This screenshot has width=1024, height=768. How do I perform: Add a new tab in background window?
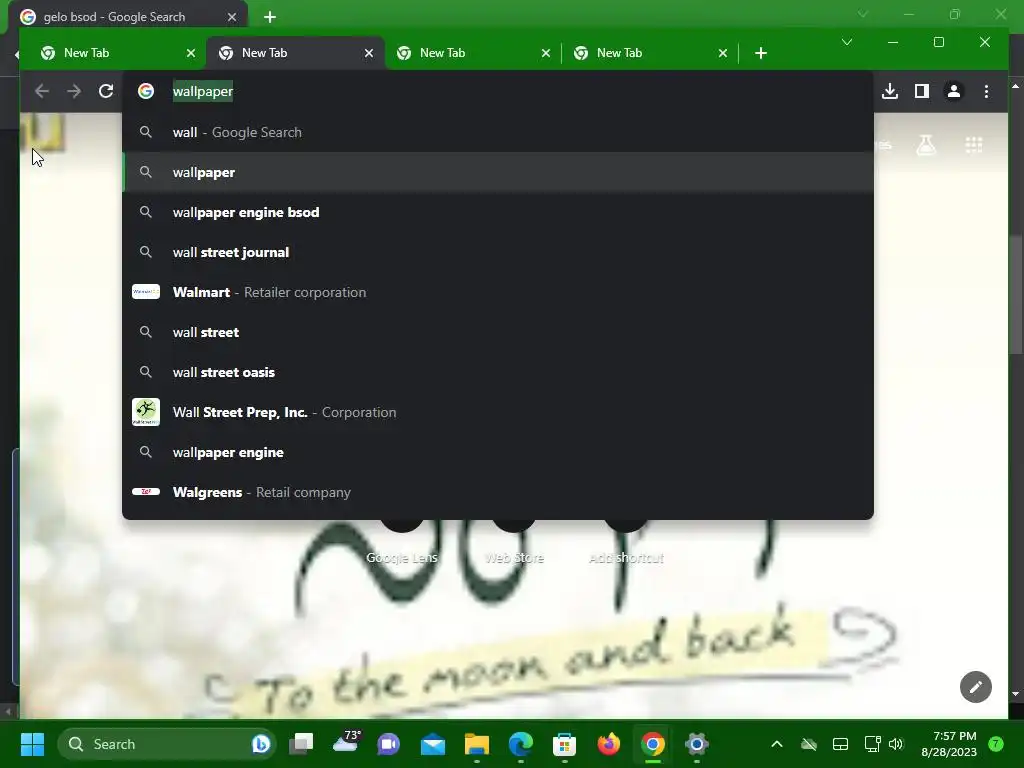[x=270, y=17]
